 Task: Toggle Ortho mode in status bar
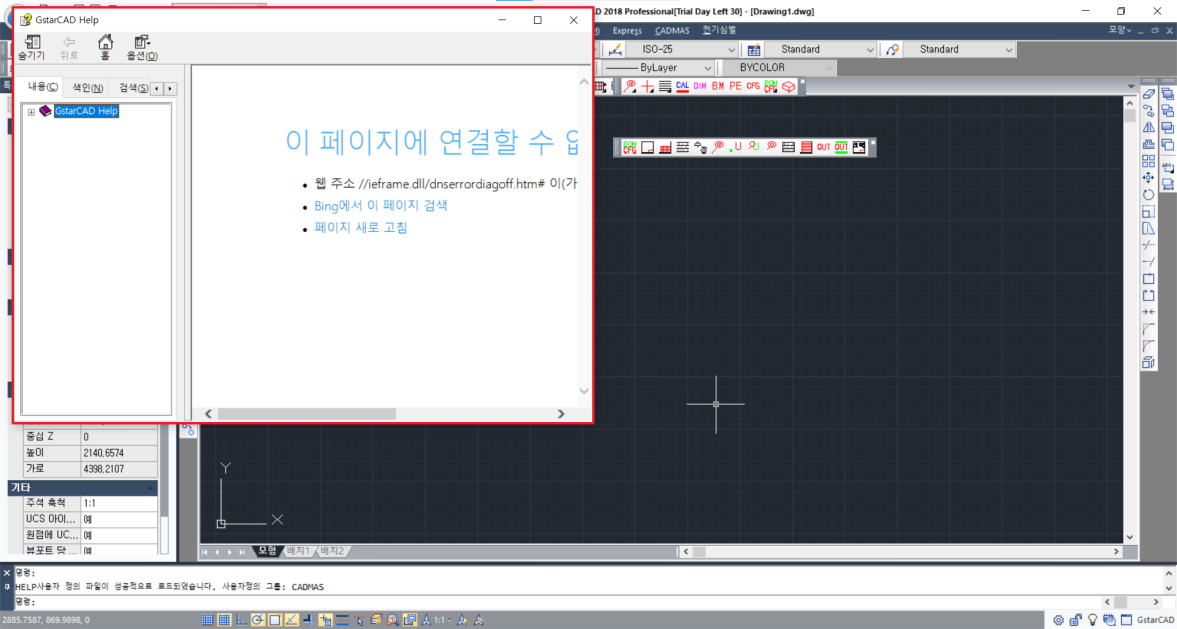pyautogui.click(x=241, y=620)
